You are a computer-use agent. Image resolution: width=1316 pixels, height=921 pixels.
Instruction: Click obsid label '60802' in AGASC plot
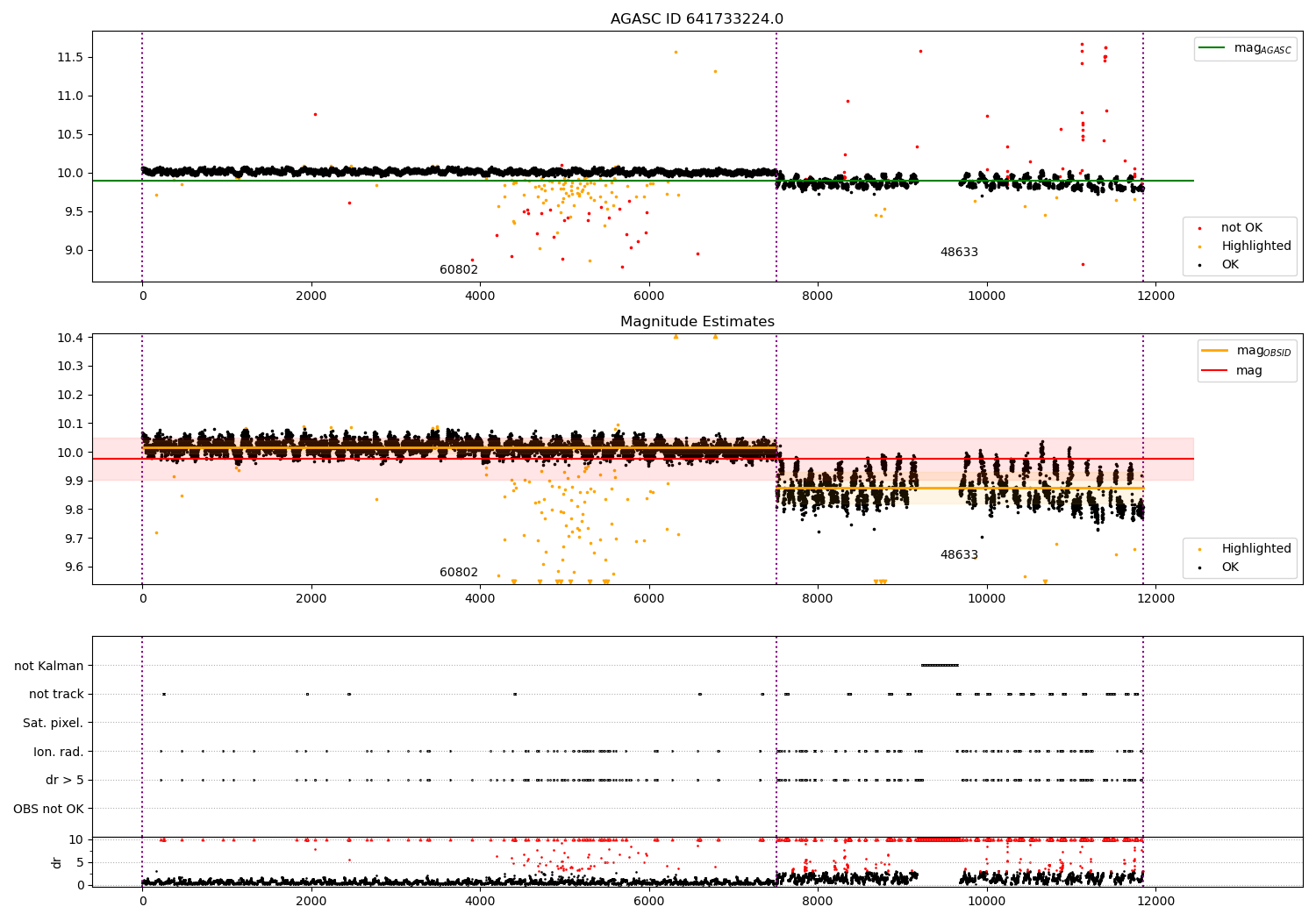click(x=459, y=270)
